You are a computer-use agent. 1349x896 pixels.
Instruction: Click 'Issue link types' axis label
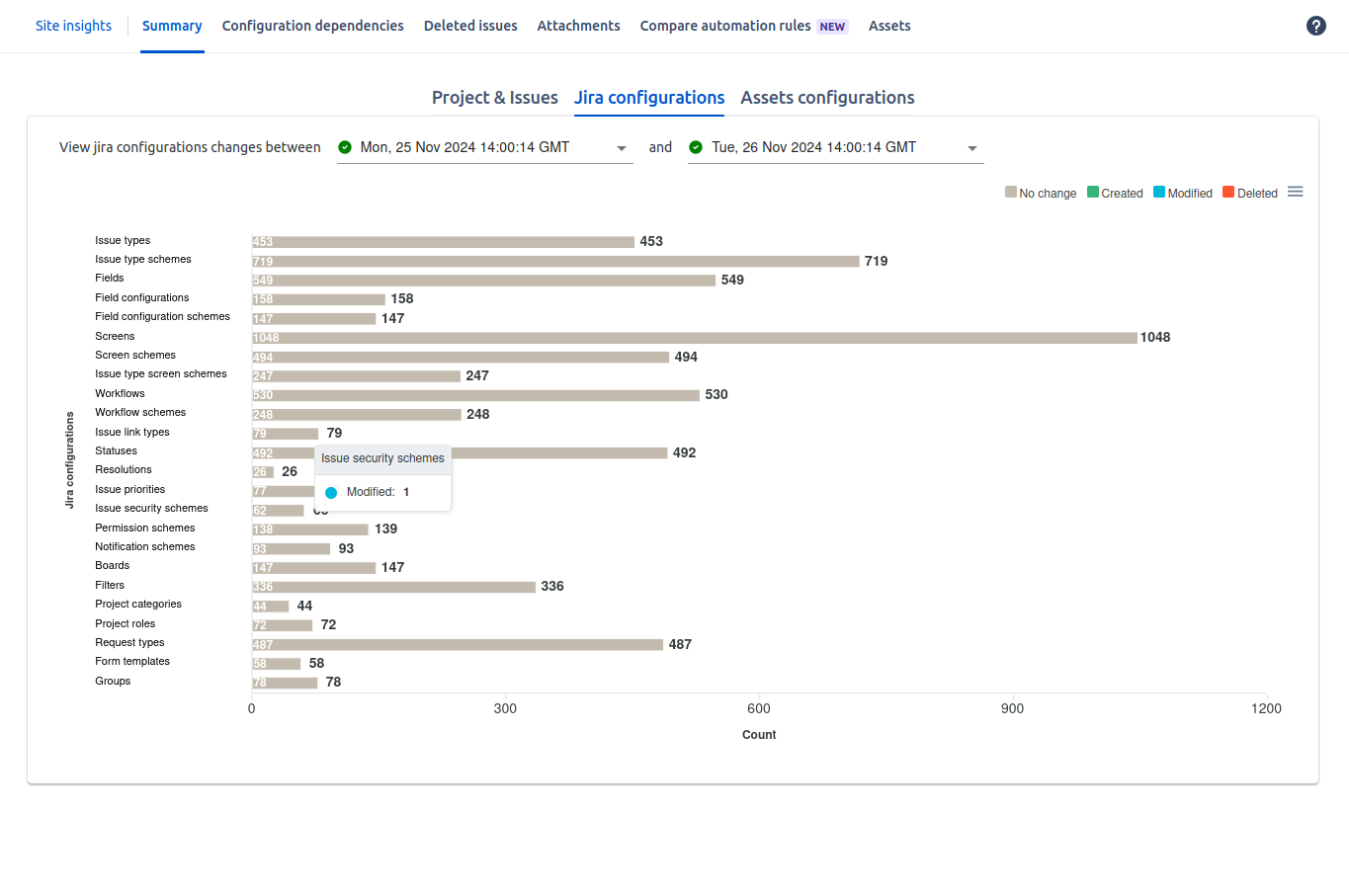coord(131,433)
